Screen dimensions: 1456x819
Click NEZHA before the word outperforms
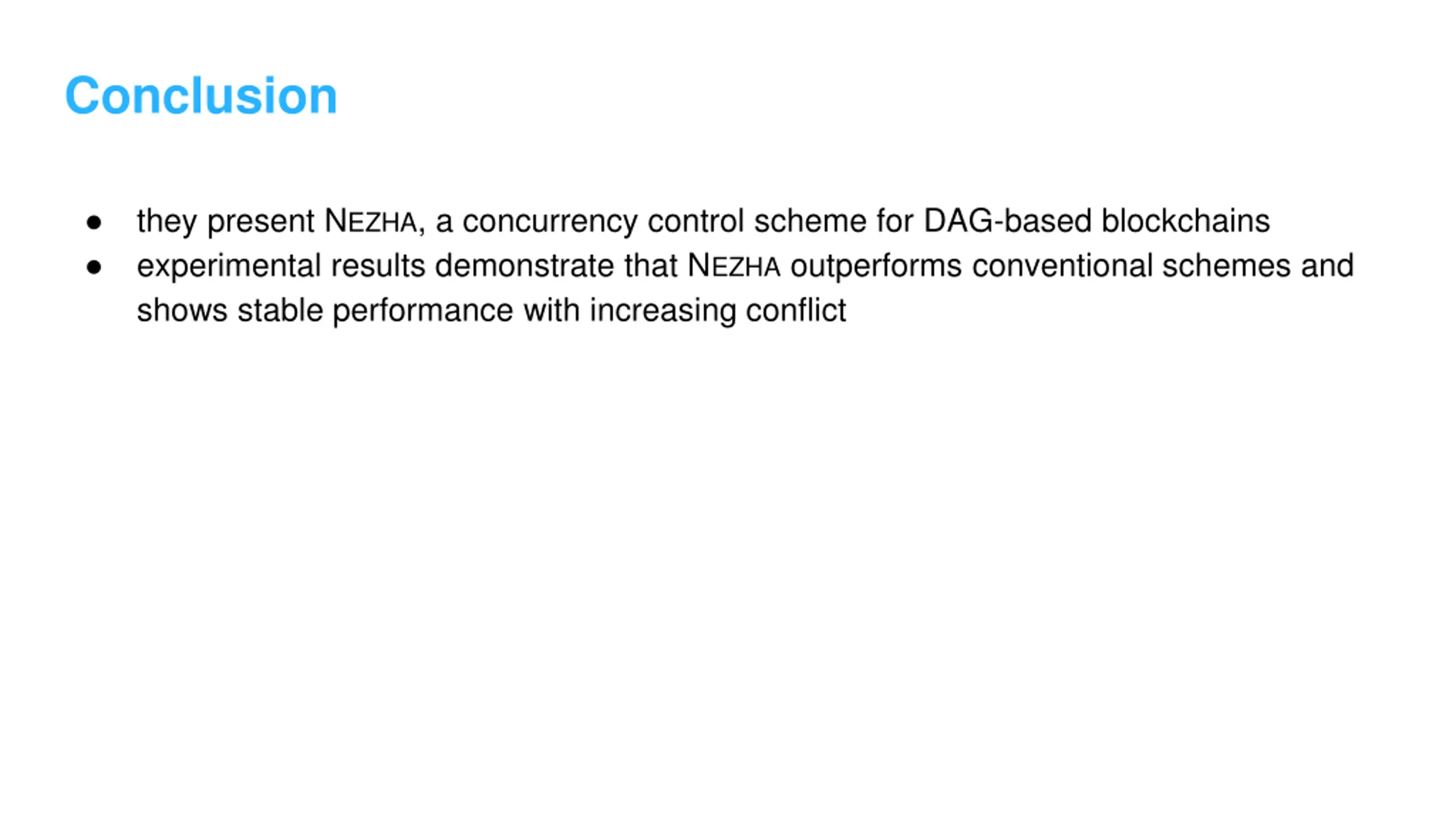[x=733, y=266]
